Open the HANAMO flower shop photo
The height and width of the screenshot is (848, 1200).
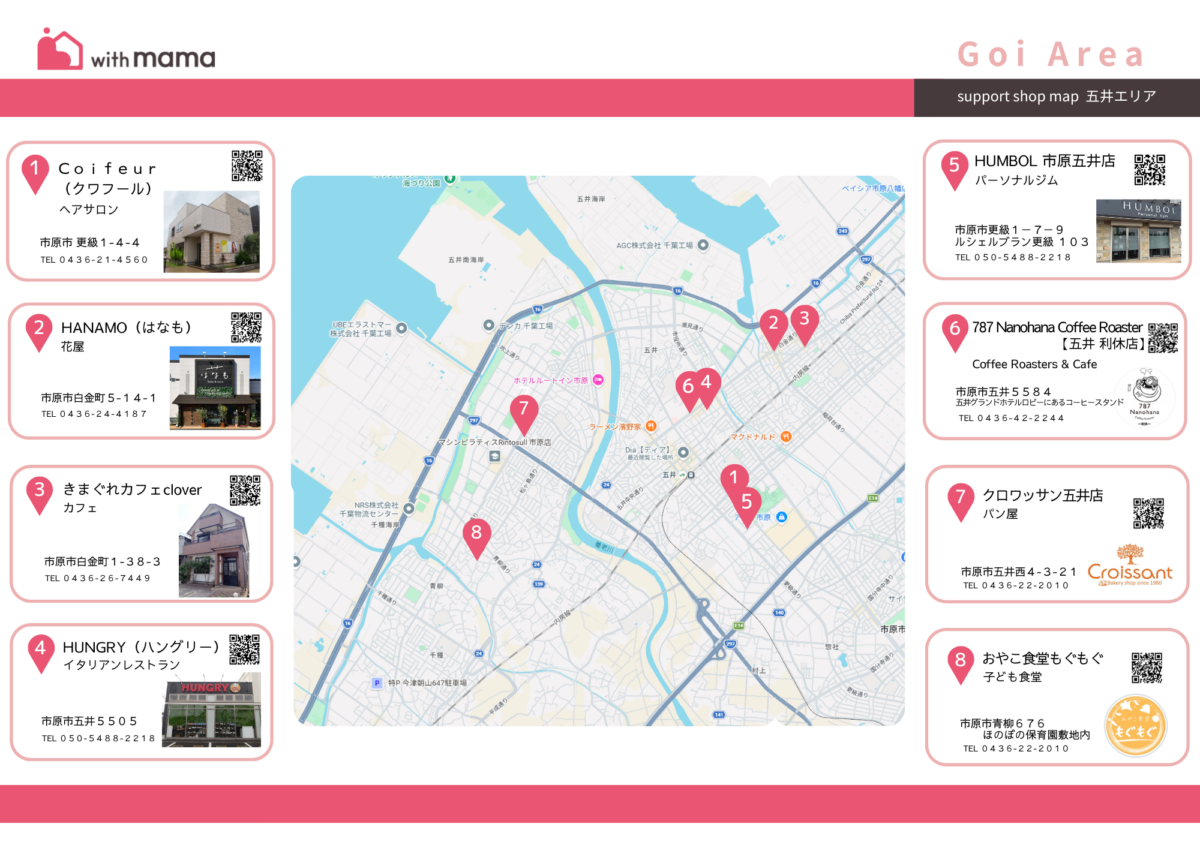pyautogui.click(x=215, y=390)
